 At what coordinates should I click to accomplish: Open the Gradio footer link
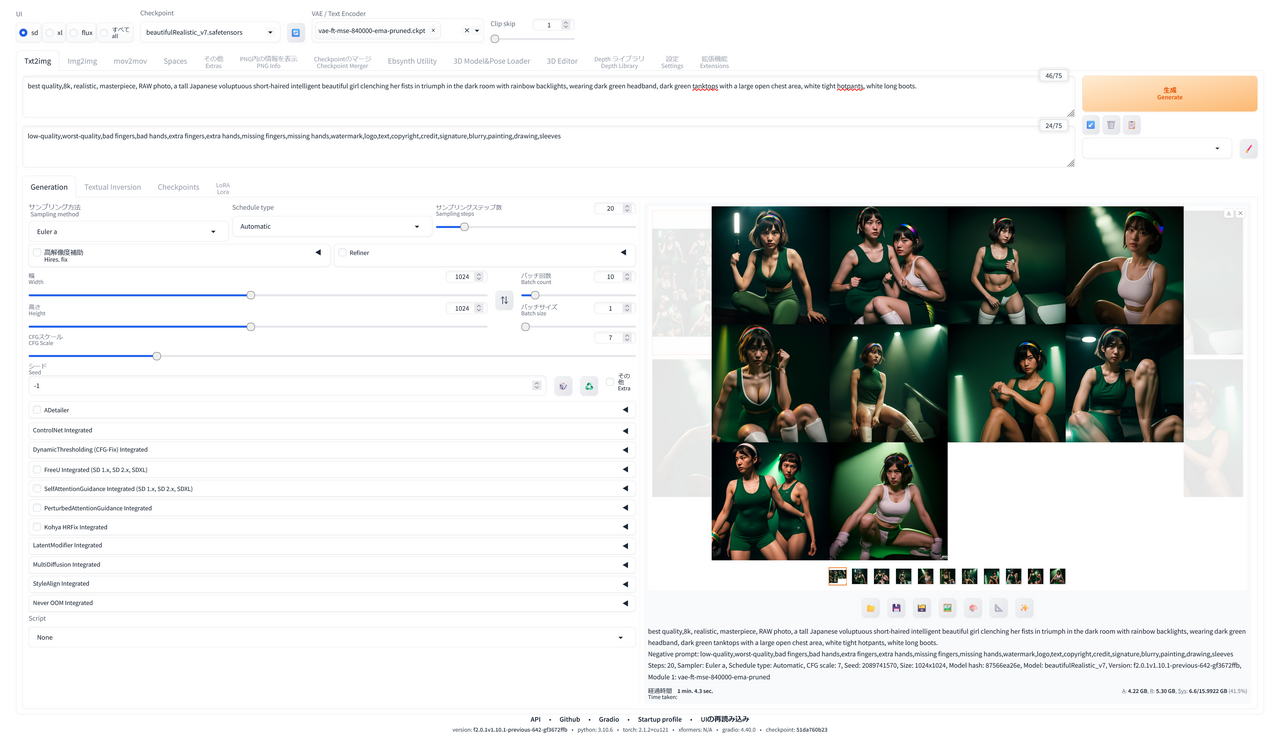coord(608,718)
